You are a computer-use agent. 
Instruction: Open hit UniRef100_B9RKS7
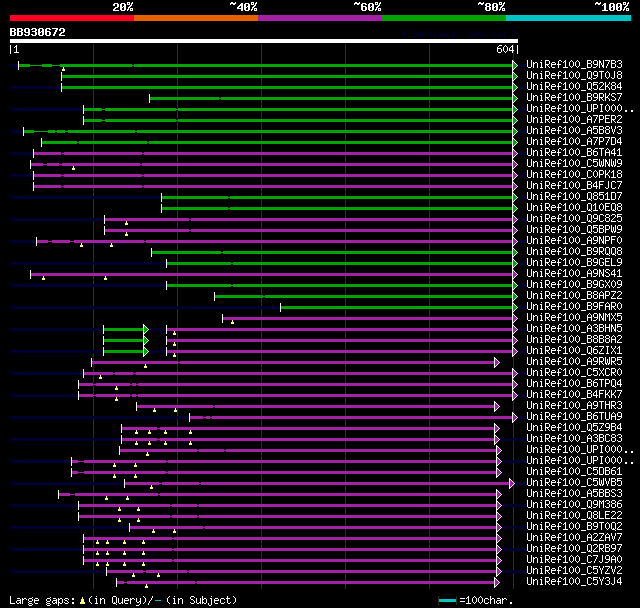574,98
